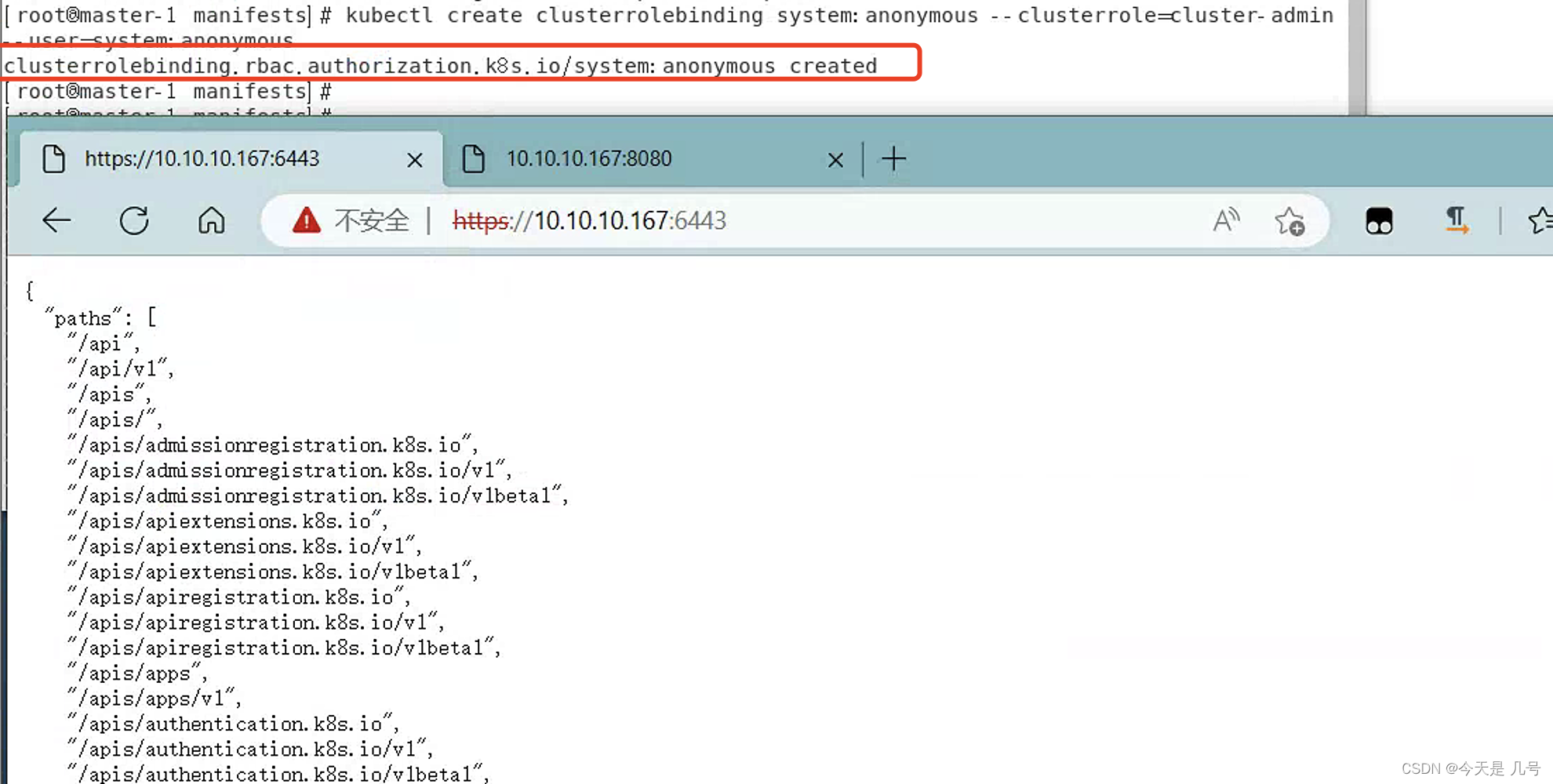Click the red not-secure warning triangle
The image size is (1553, 784).
coord(306,221)
